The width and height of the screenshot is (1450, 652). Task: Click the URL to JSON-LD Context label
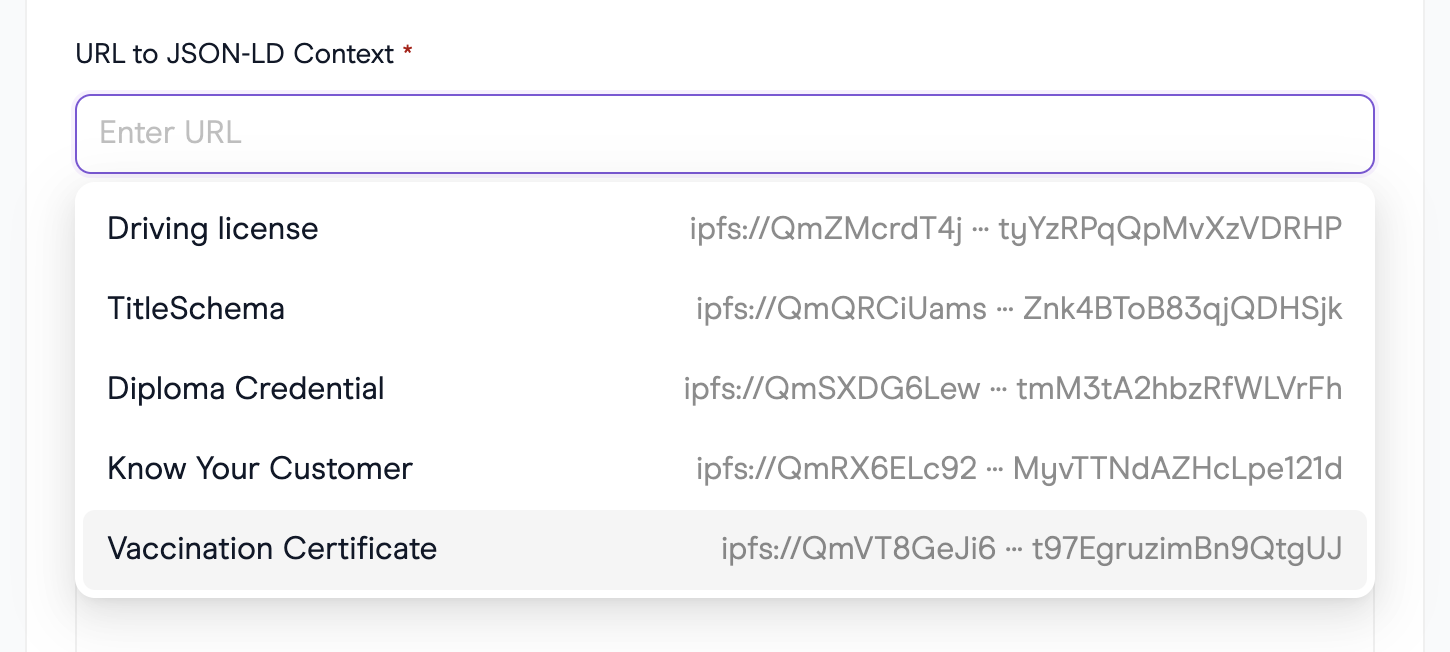coord(235,54)
